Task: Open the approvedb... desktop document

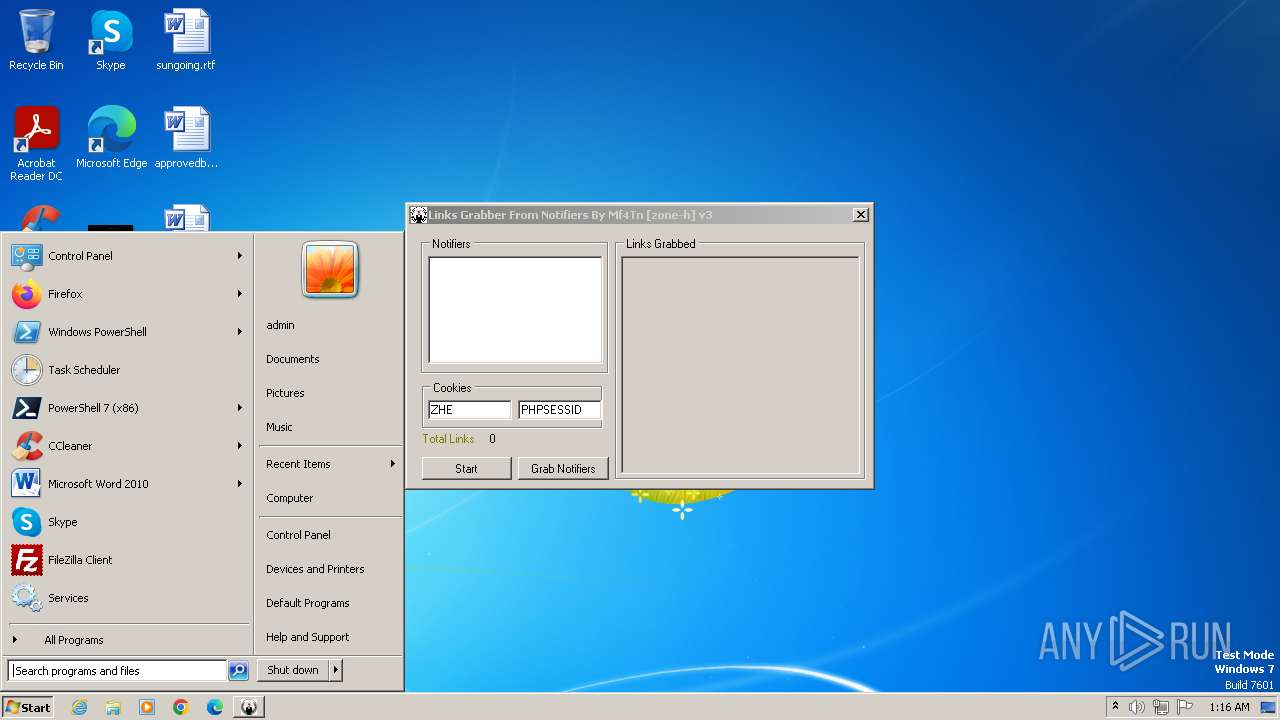Action: 186,138
